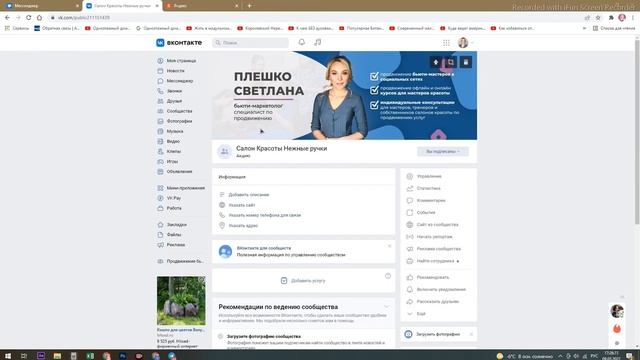Open the VK services grid icon
The height and width of the screenshot is (360, 640).
pos(446,43)
